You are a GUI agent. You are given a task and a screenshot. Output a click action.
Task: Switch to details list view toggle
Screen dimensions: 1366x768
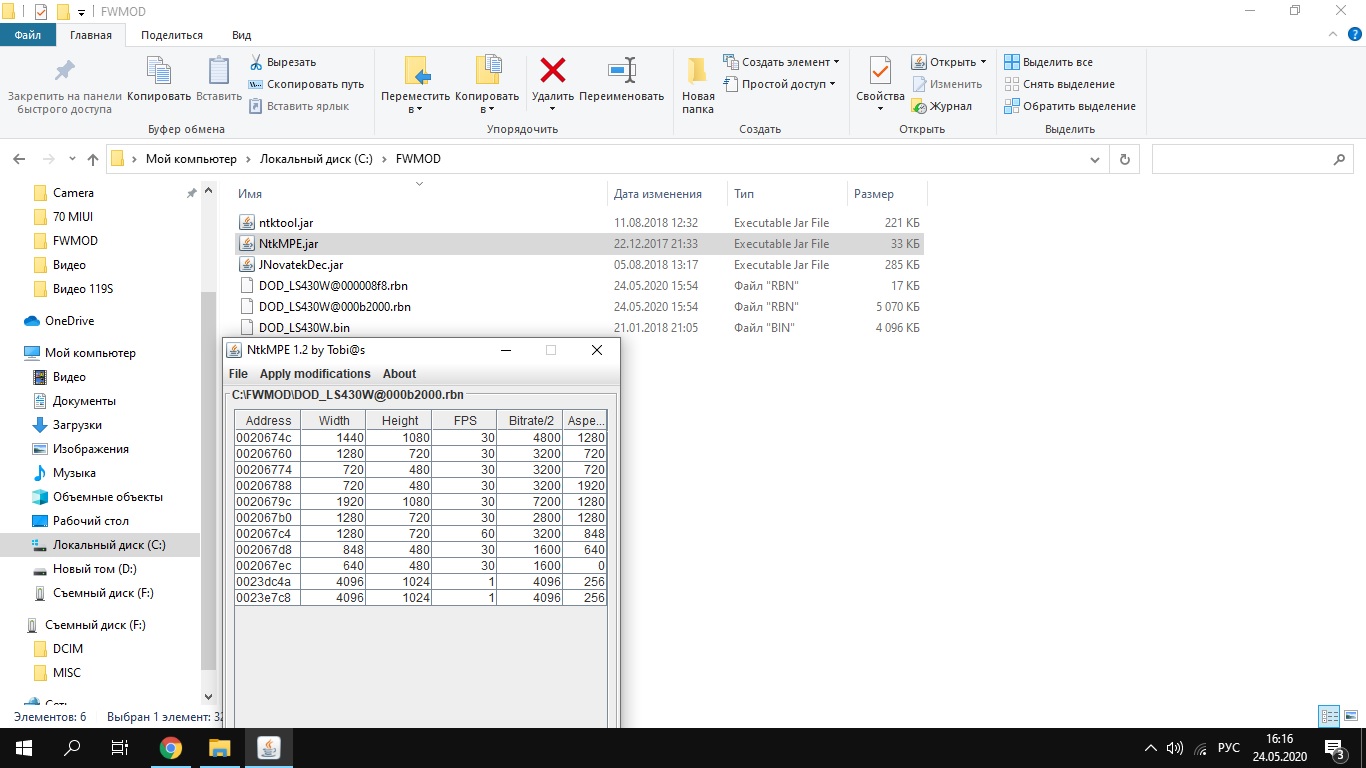tap(1329, 716)
